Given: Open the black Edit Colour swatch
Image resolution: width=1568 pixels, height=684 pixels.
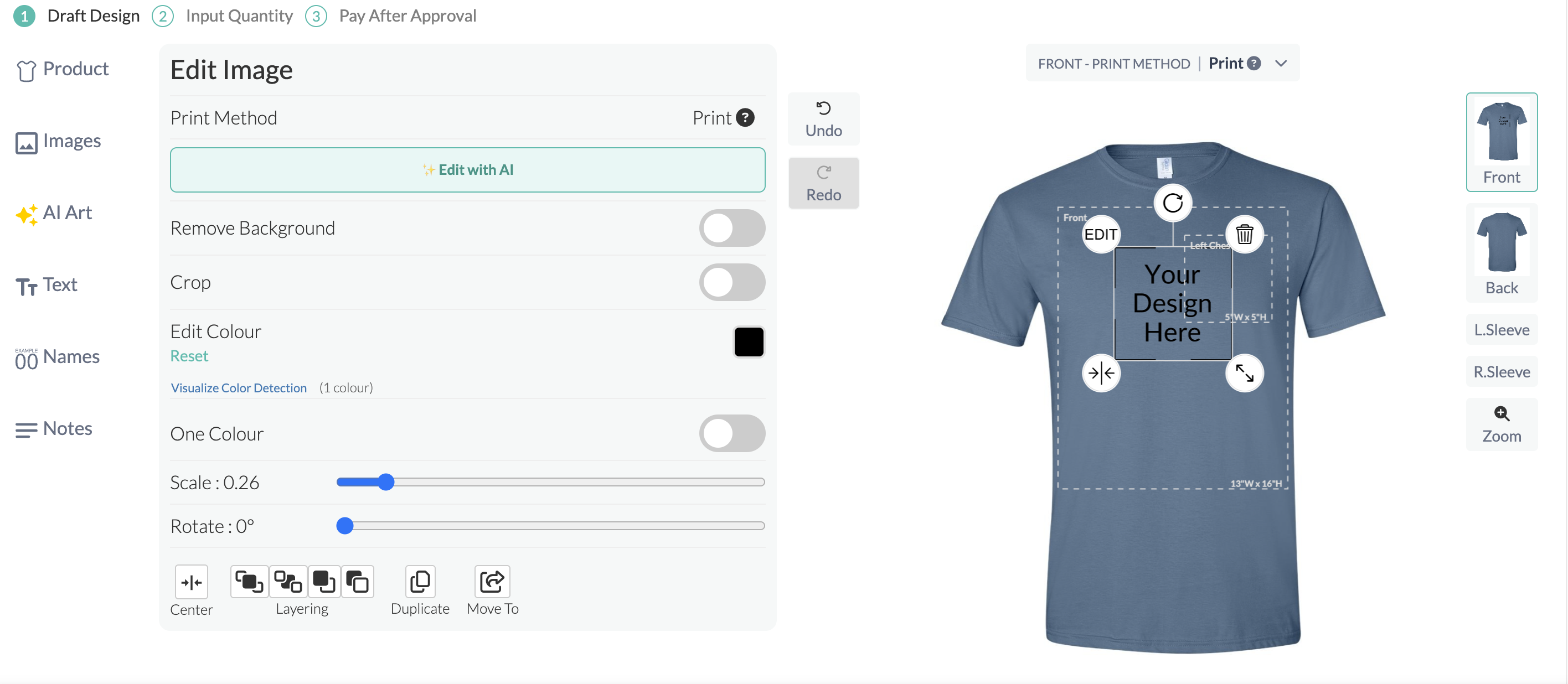Looking at the screenshot, I should tap(749, 342).
